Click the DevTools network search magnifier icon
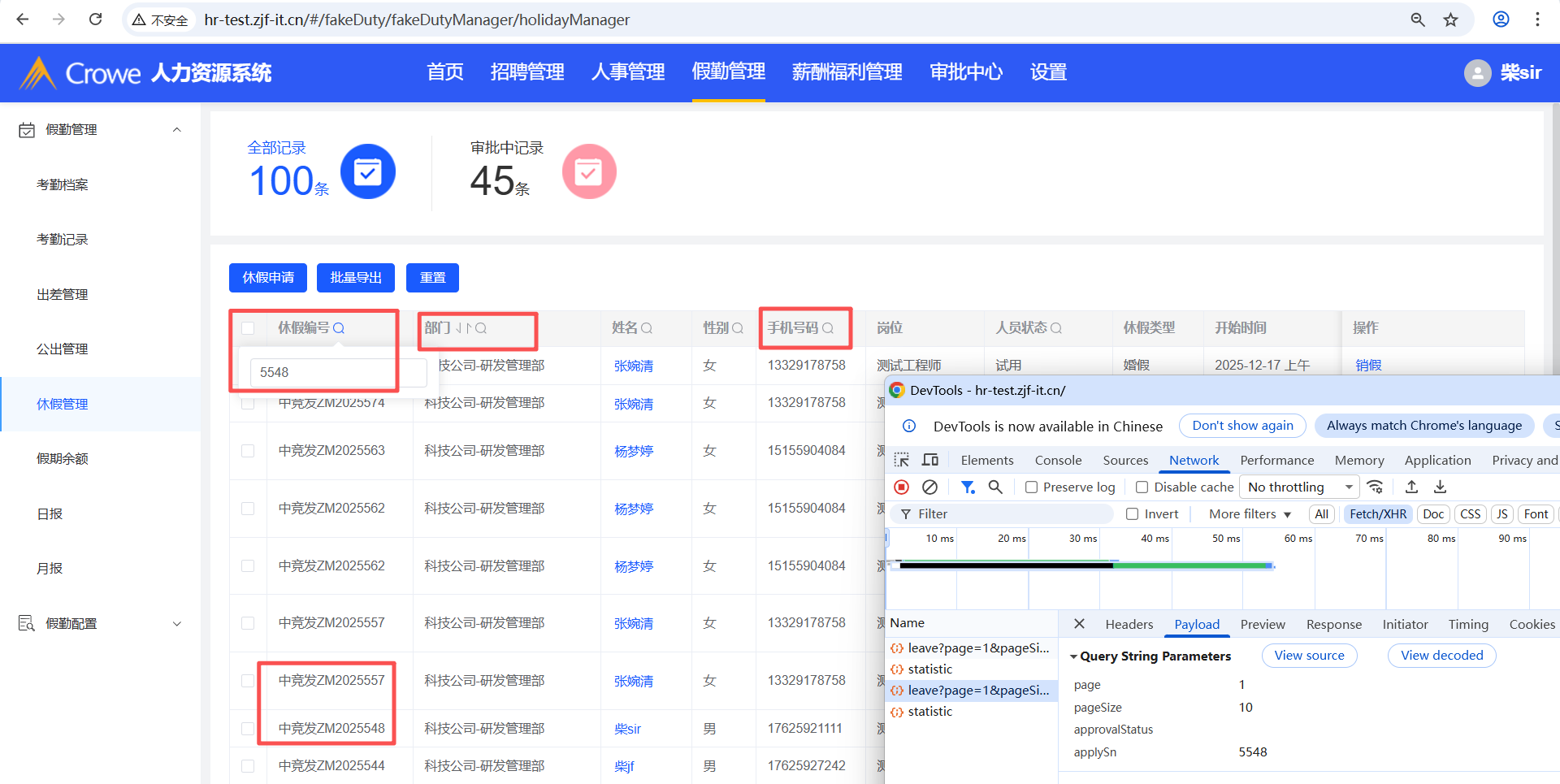The height and width of the screenshot is (784, 1560). [x=994, y=487]
